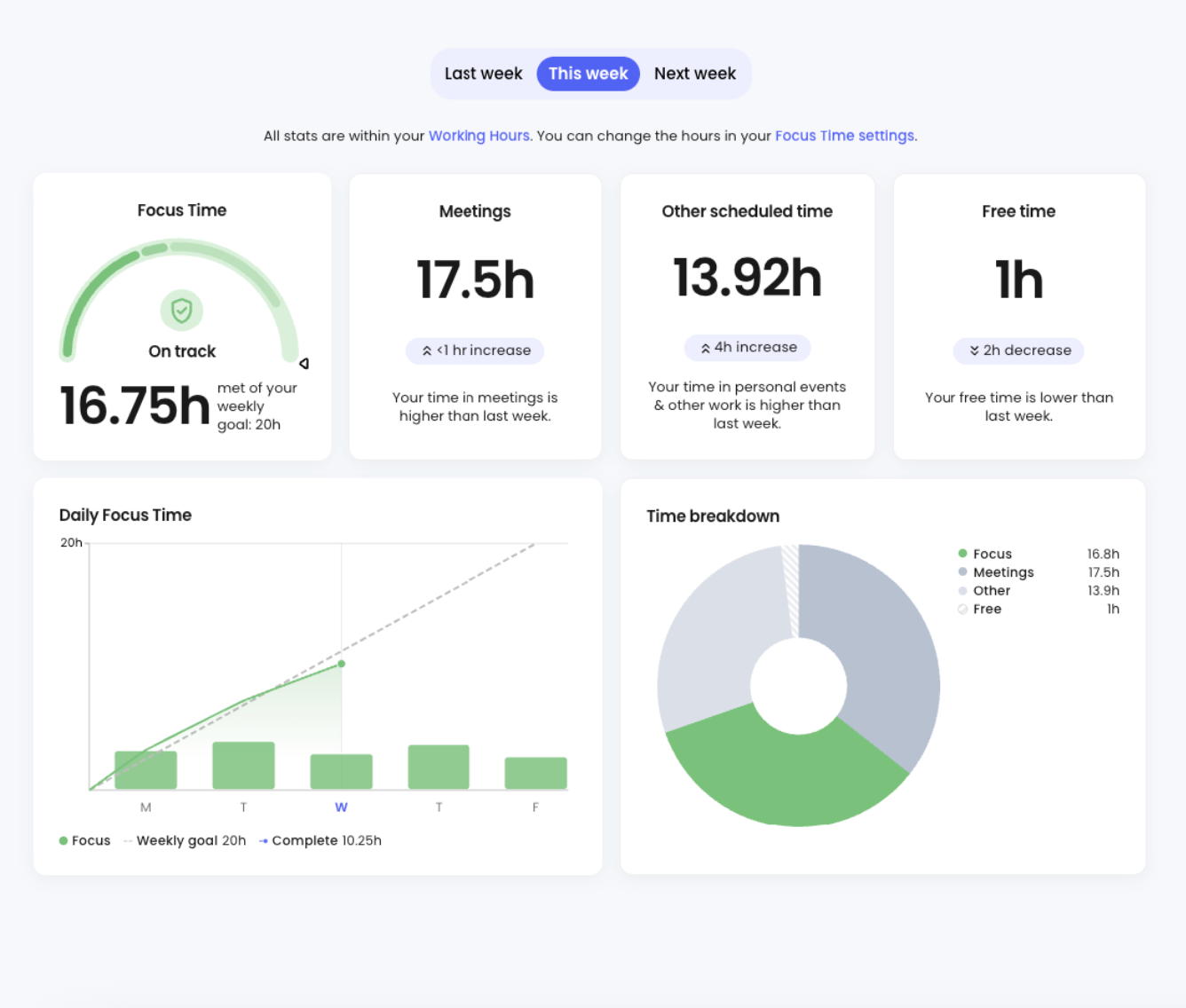The image size is (1186, 1008).
Task: Switch to the Last week tab
Action: [483, 74]
